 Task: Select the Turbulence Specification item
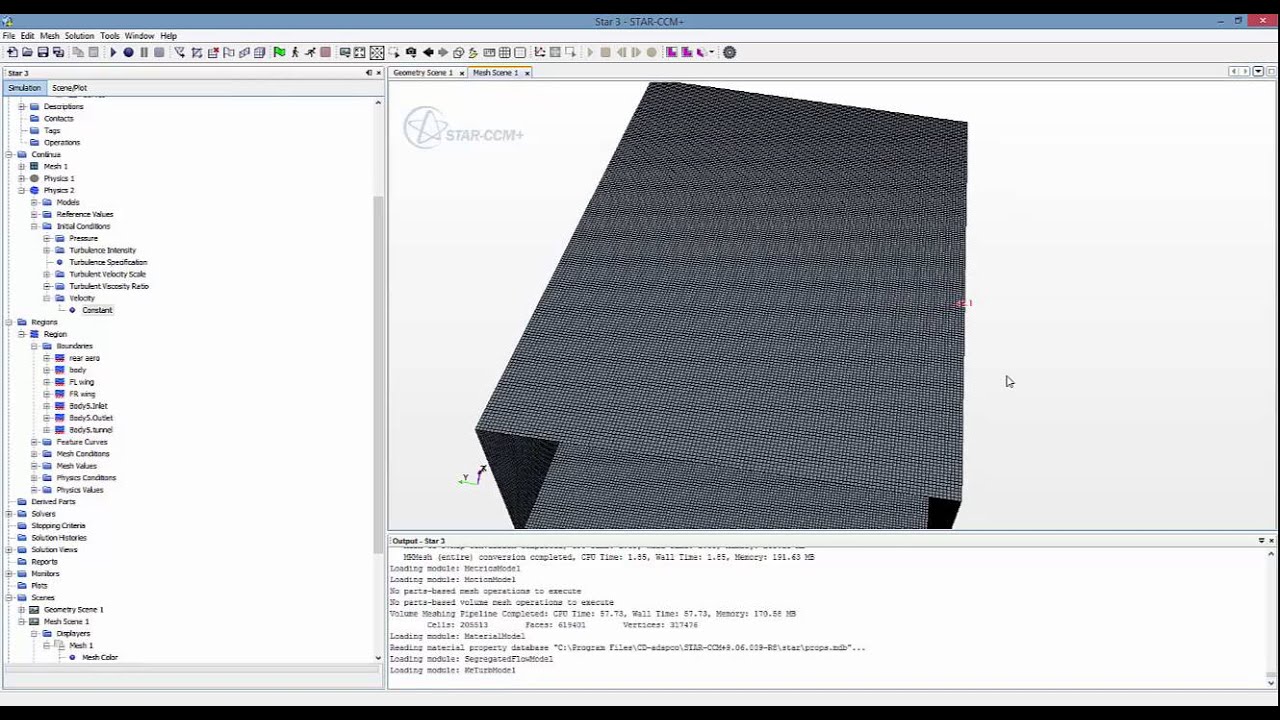(x=108, y=262)
